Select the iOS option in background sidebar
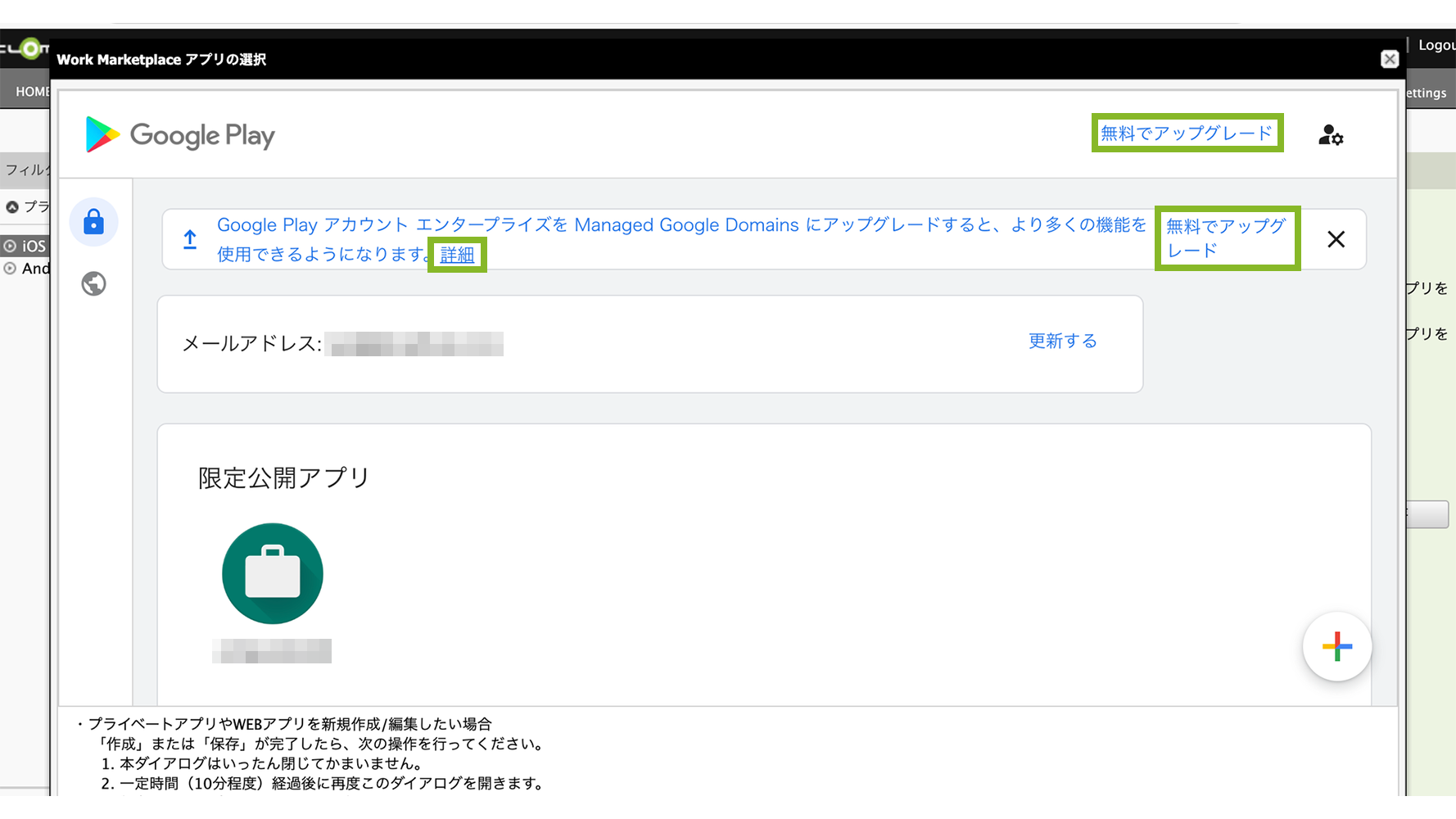The width and height of the screenshot is (1456, 819). [25, 246]
